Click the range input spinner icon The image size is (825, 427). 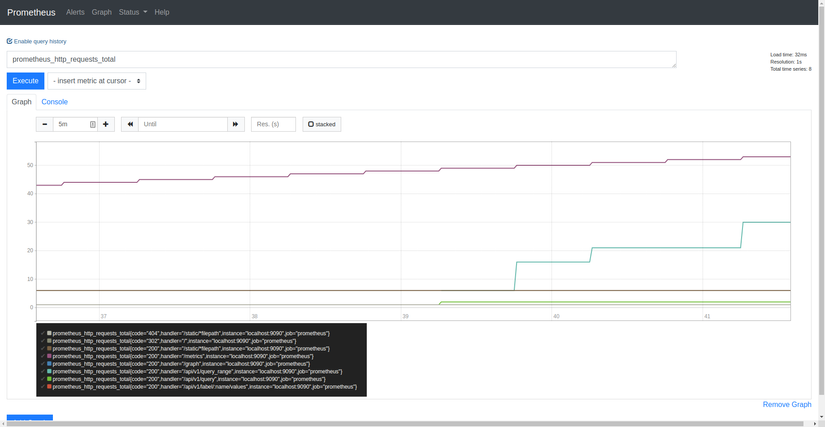pos(93,124)
